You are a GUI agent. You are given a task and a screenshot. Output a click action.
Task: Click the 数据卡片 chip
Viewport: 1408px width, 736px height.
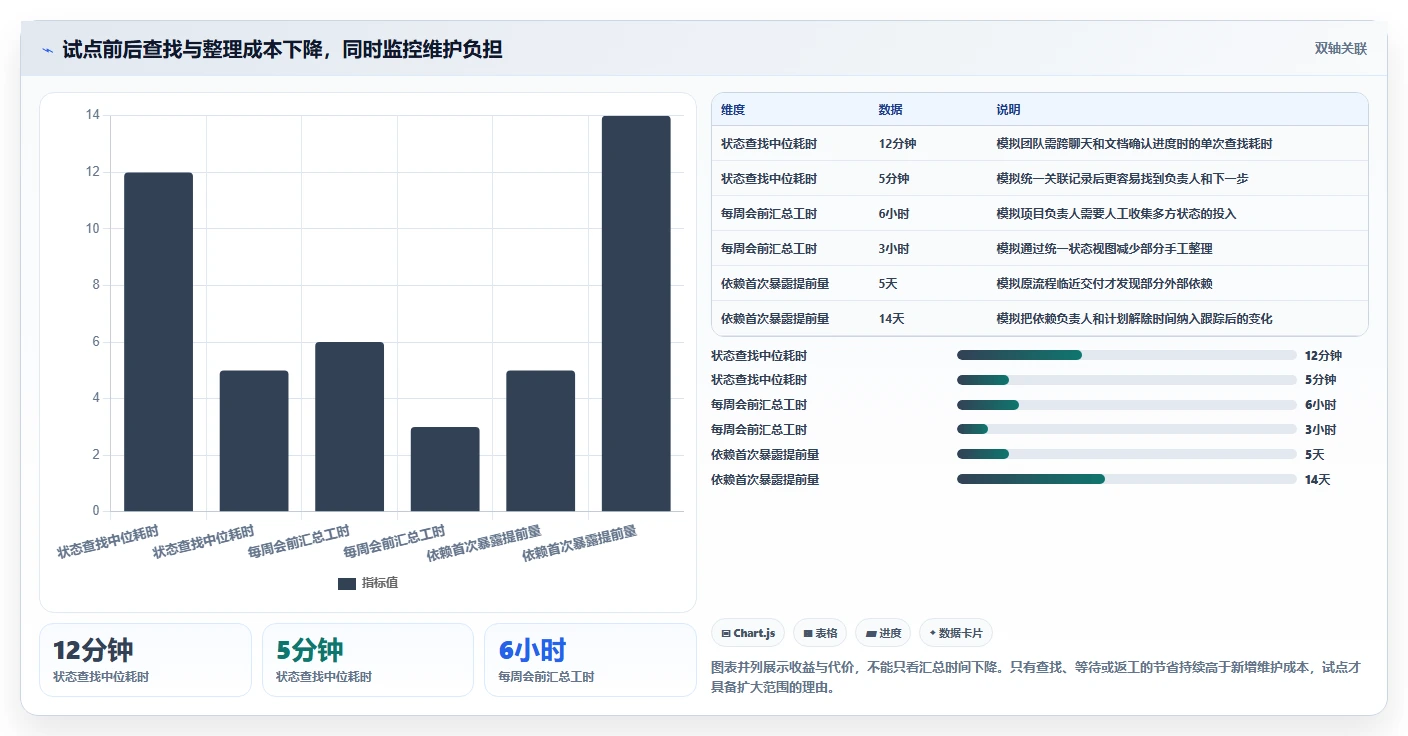coord(956,633)
